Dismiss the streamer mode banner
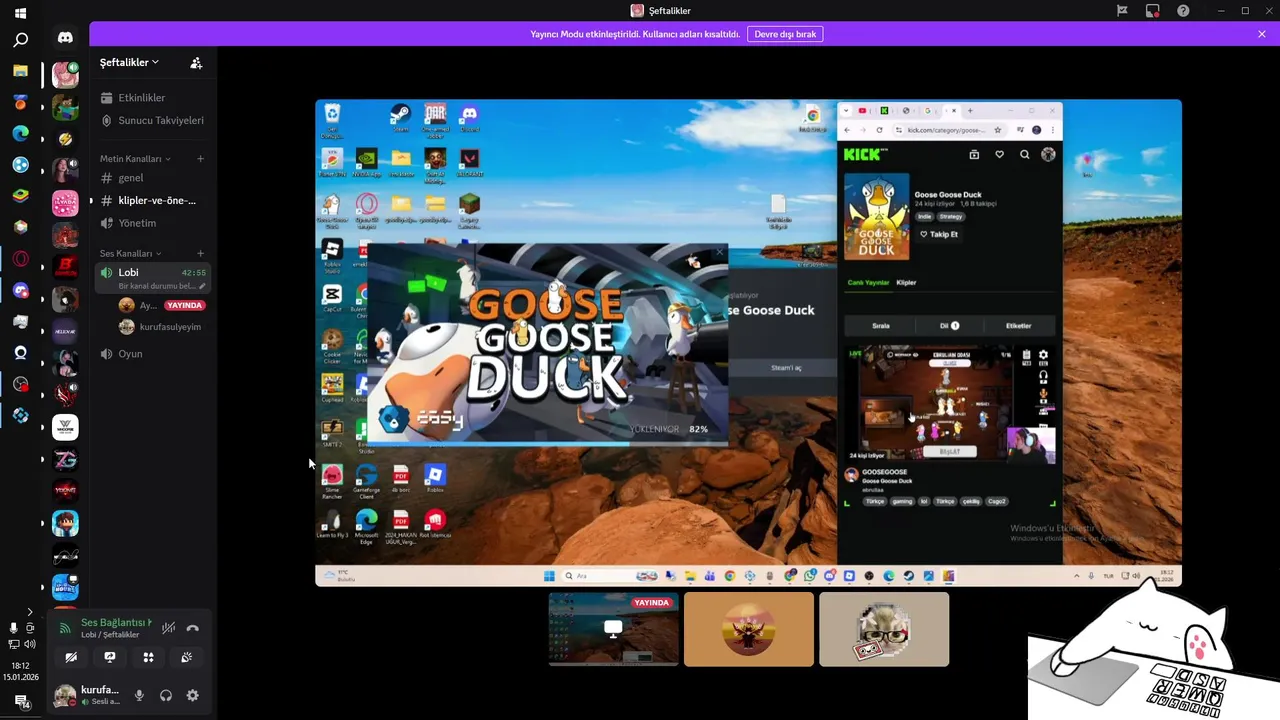The height and width of the screenshot is (720, 1280). (1262, 34)
